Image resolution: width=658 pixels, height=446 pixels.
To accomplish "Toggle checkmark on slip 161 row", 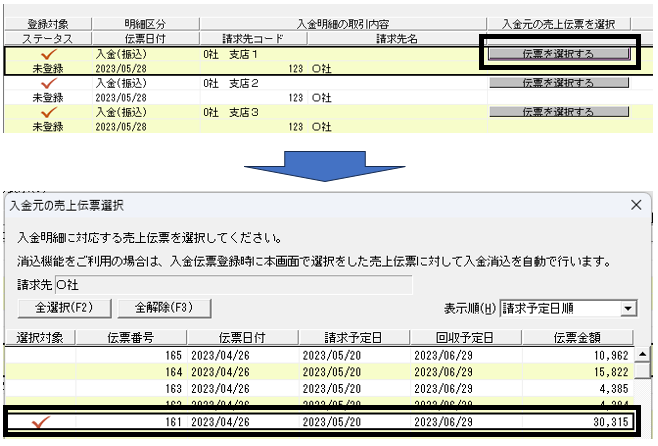I will point(41,422).
